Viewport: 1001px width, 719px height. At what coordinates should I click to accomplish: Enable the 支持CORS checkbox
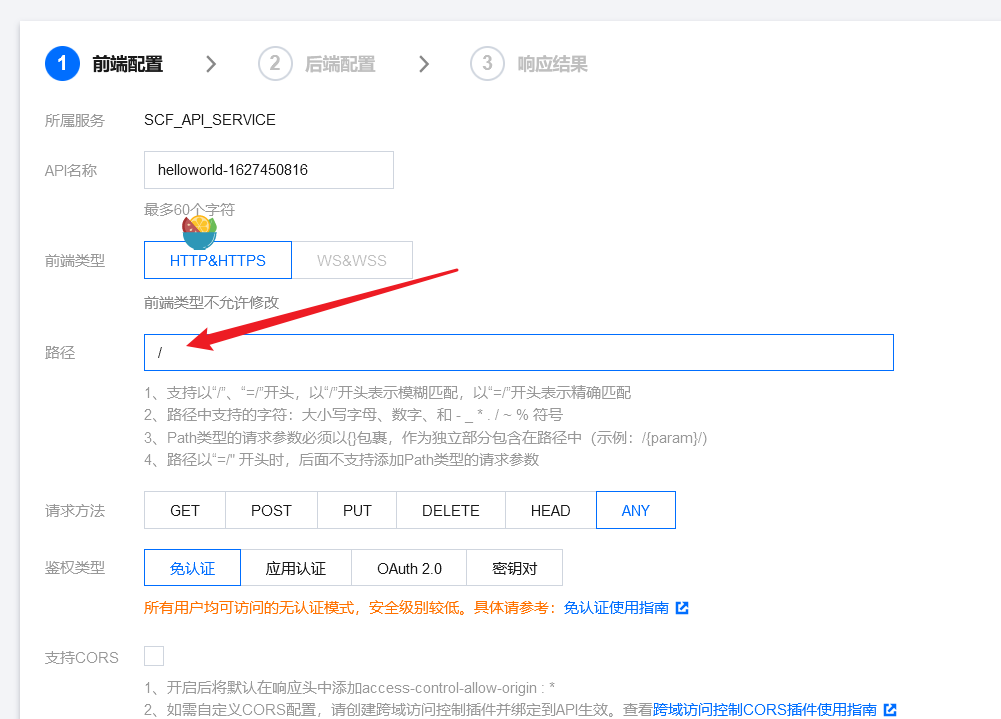154,656
